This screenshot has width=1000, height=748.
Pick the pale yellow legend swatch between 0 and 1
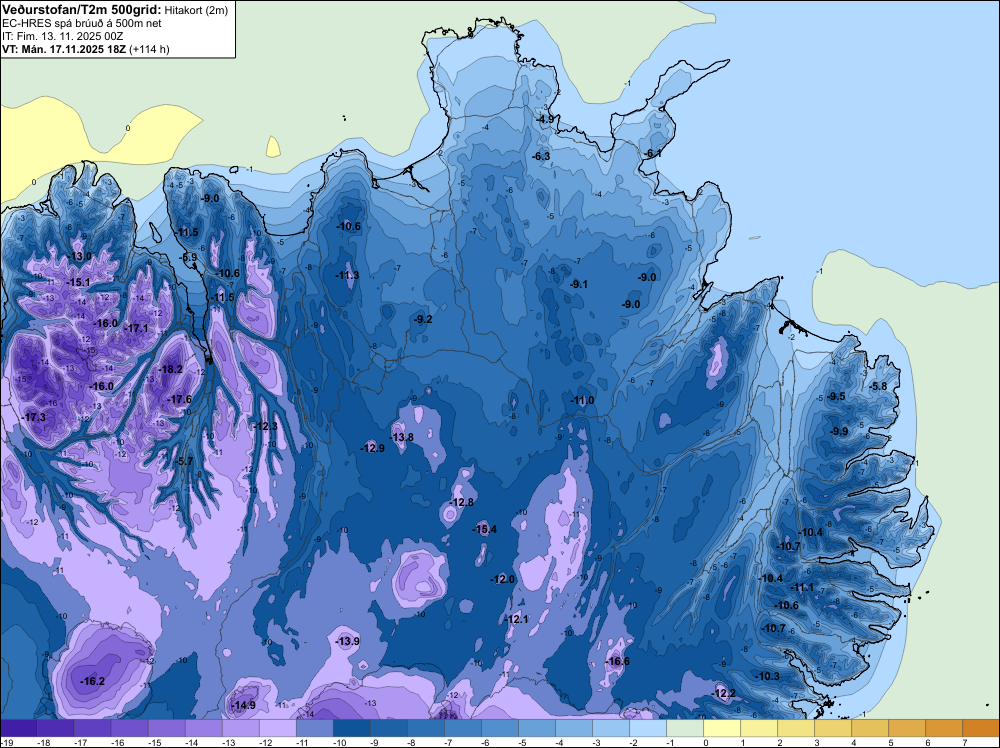pyautogui.click(x=723, y=728)
